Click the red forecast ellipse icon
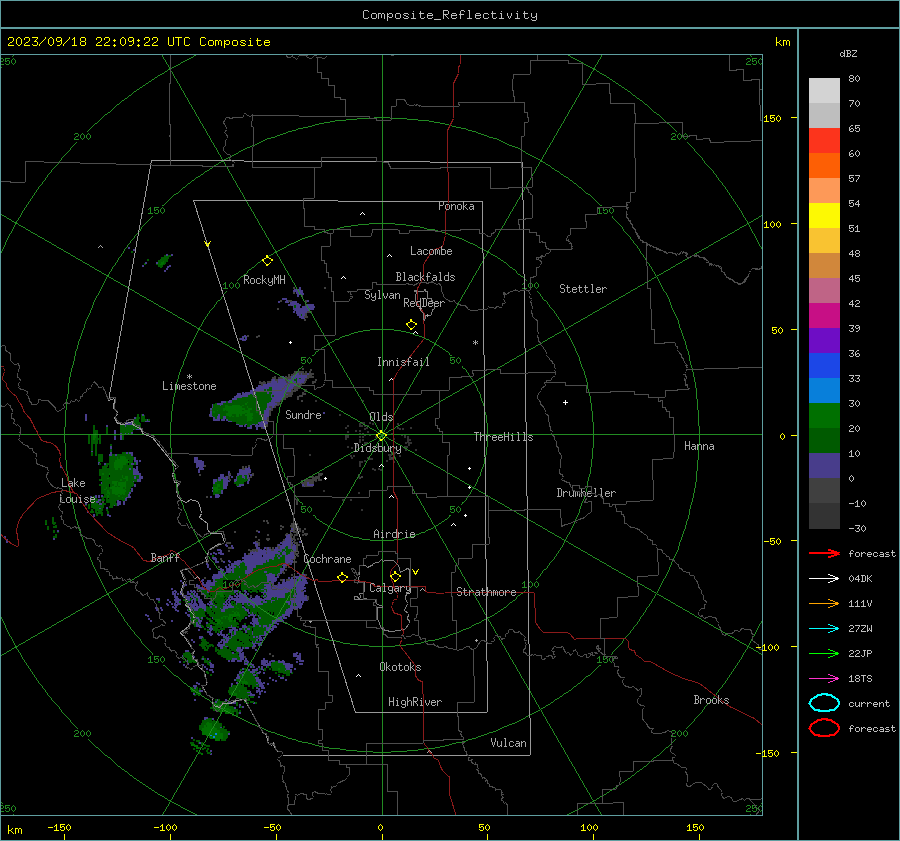The height and width of the screenshot is (841, 900). click(x=824, y=728)
